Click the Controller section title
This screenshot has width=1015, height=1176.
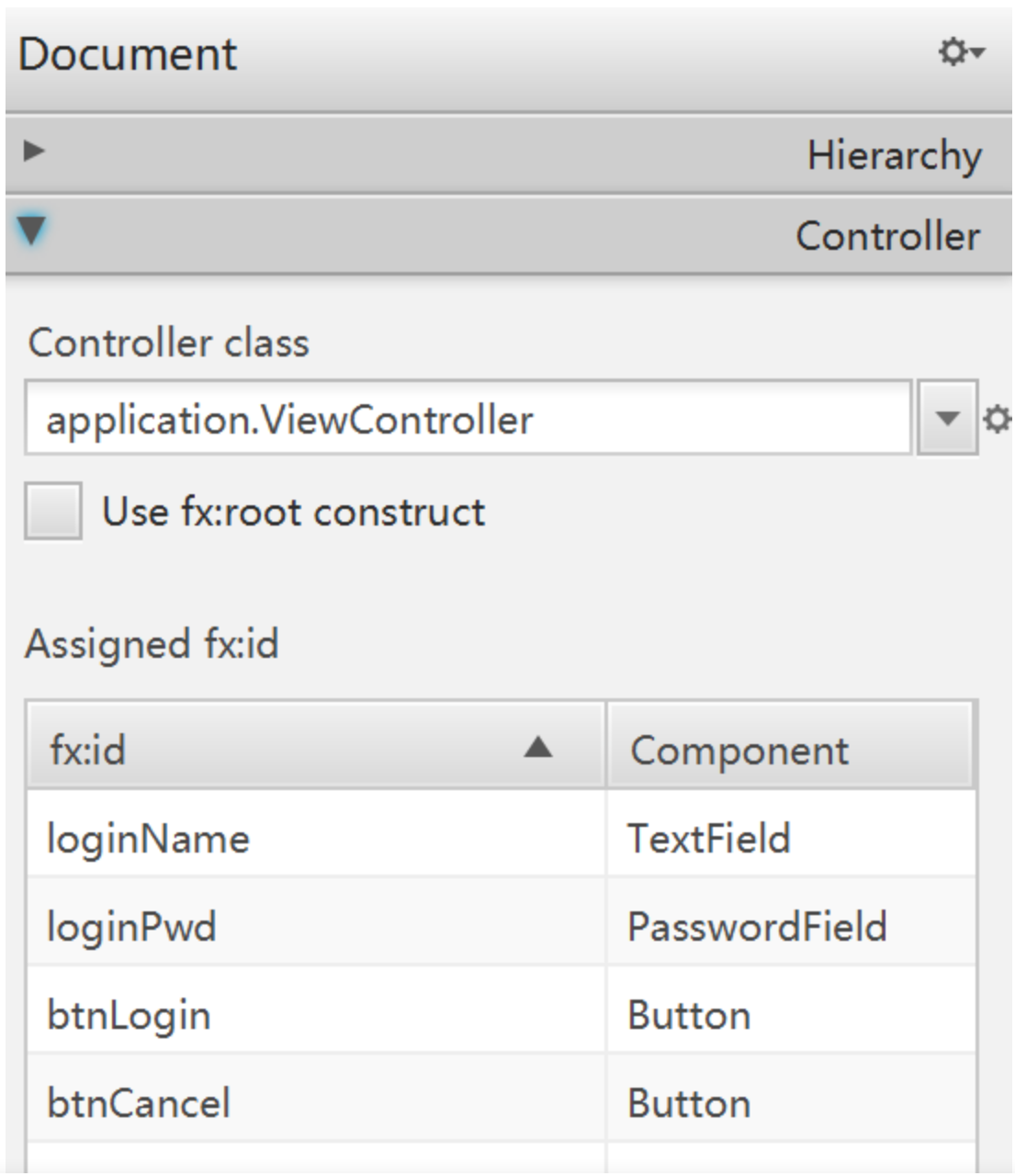[x=887, y=236]
